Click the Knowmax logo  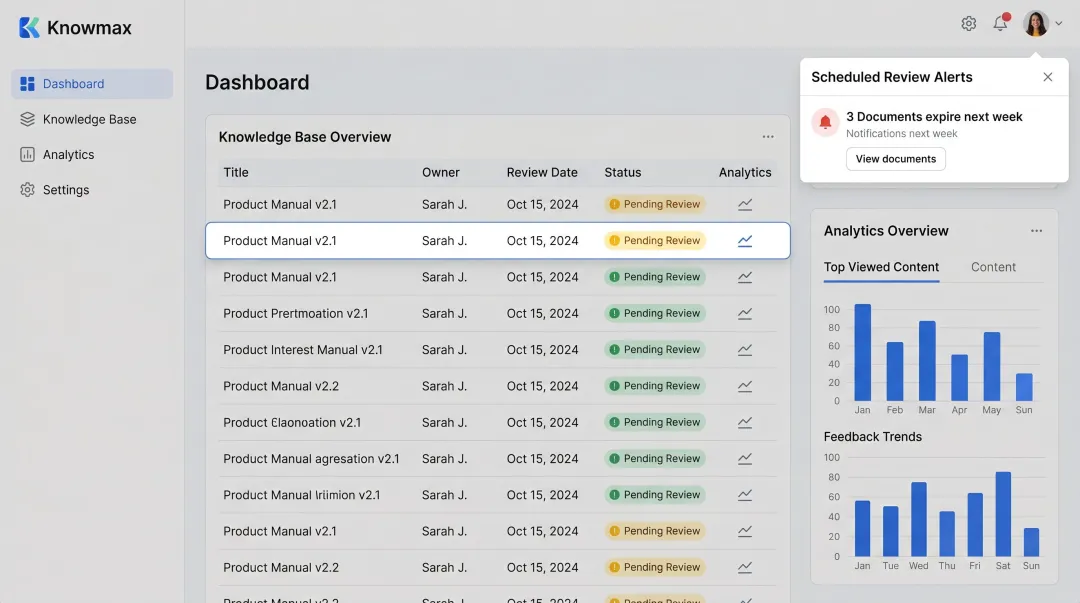click(75, 28)
